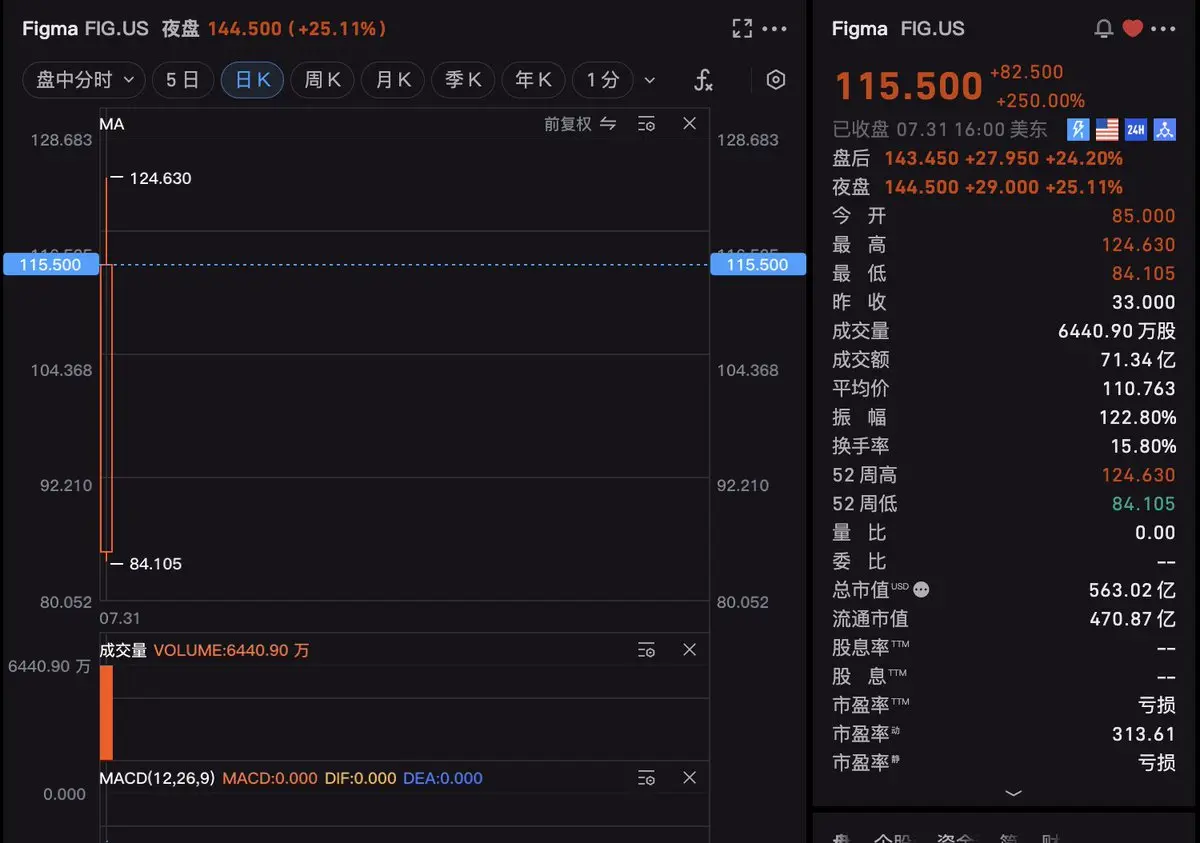Viewport: 1200px width, 843px height.
Task: Click the blue lightning real-time quote icon
Action: [1078, 129]
